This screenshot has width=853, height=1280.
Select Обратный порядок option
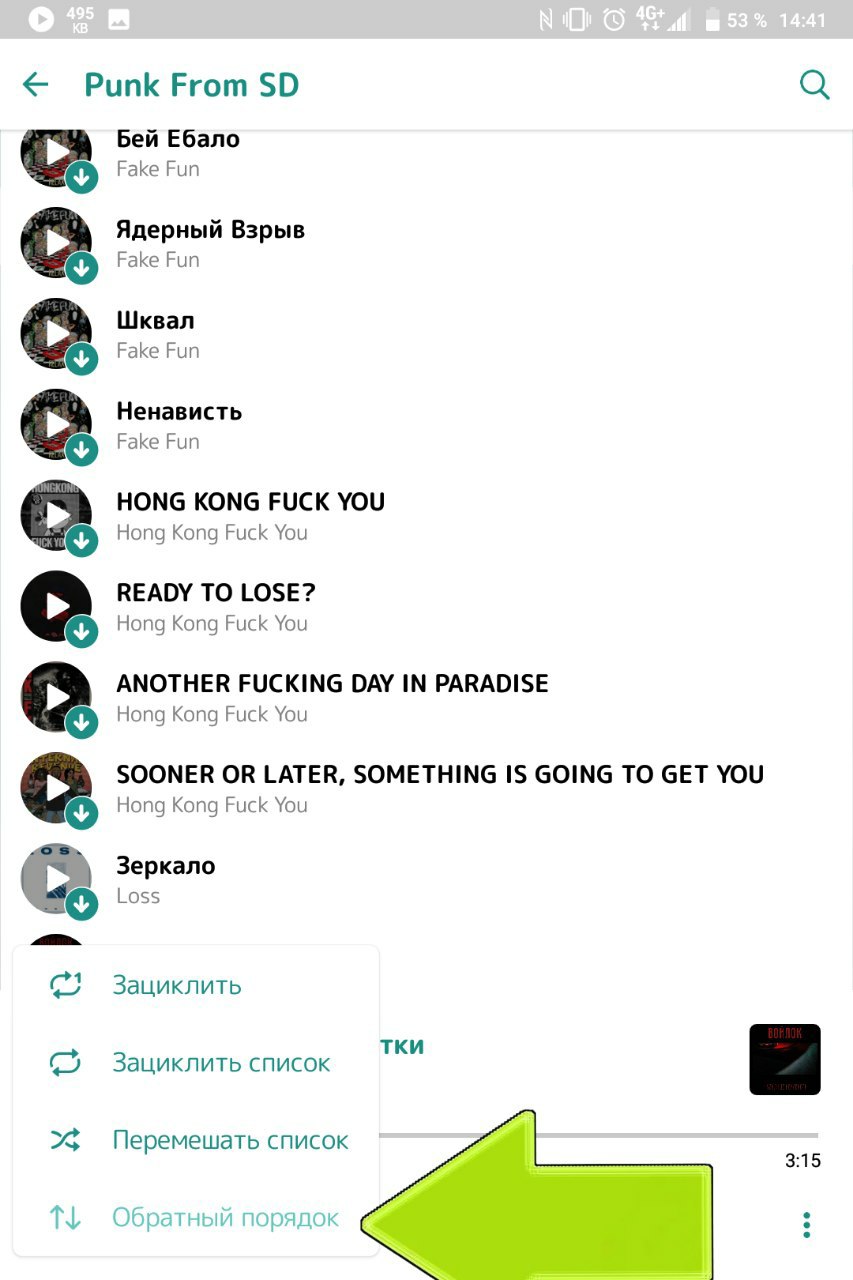point(196,1218)
